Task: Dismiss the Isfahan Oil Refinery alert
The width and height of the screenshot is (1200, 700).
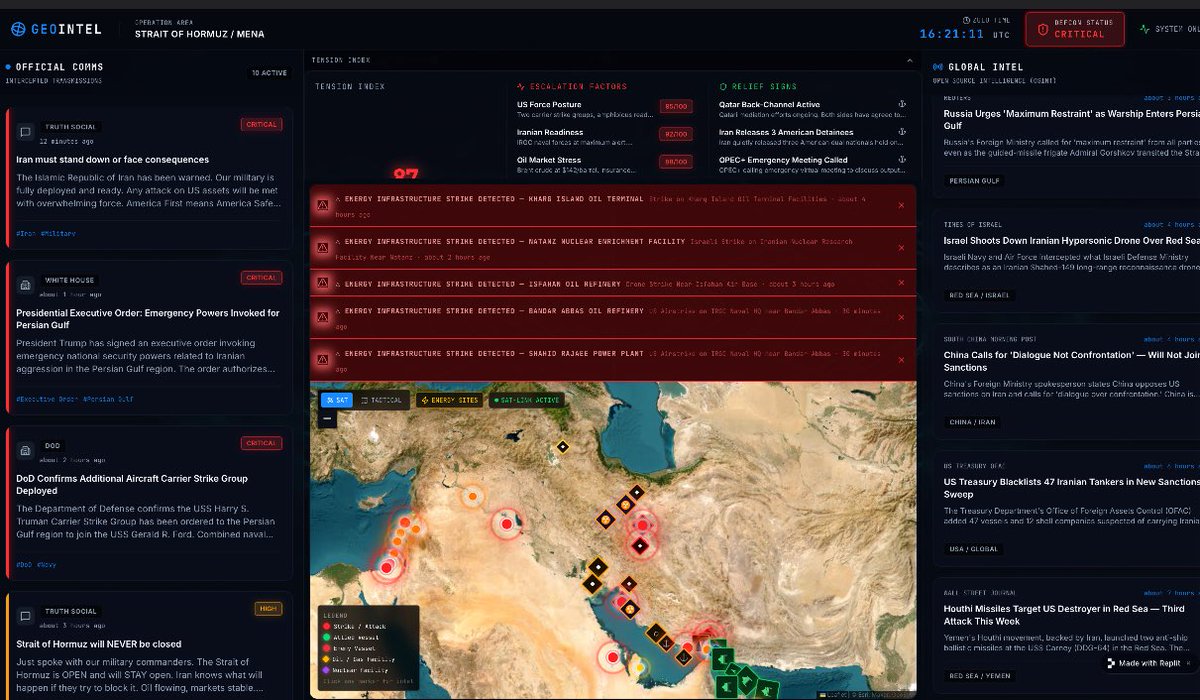Action: click(900, 284)
